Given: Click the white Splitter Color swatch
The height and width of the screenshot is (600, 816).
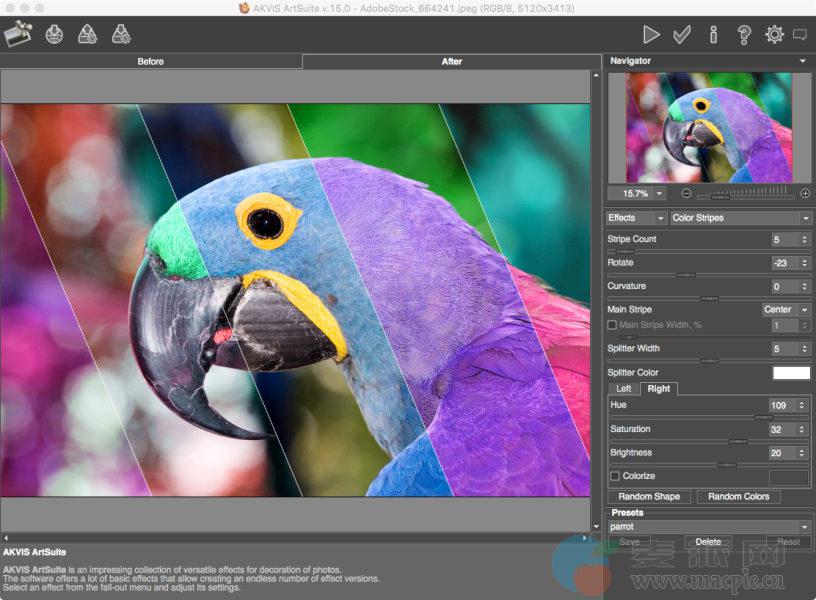Looking at the screenshot, I should (x=790, y=373).
